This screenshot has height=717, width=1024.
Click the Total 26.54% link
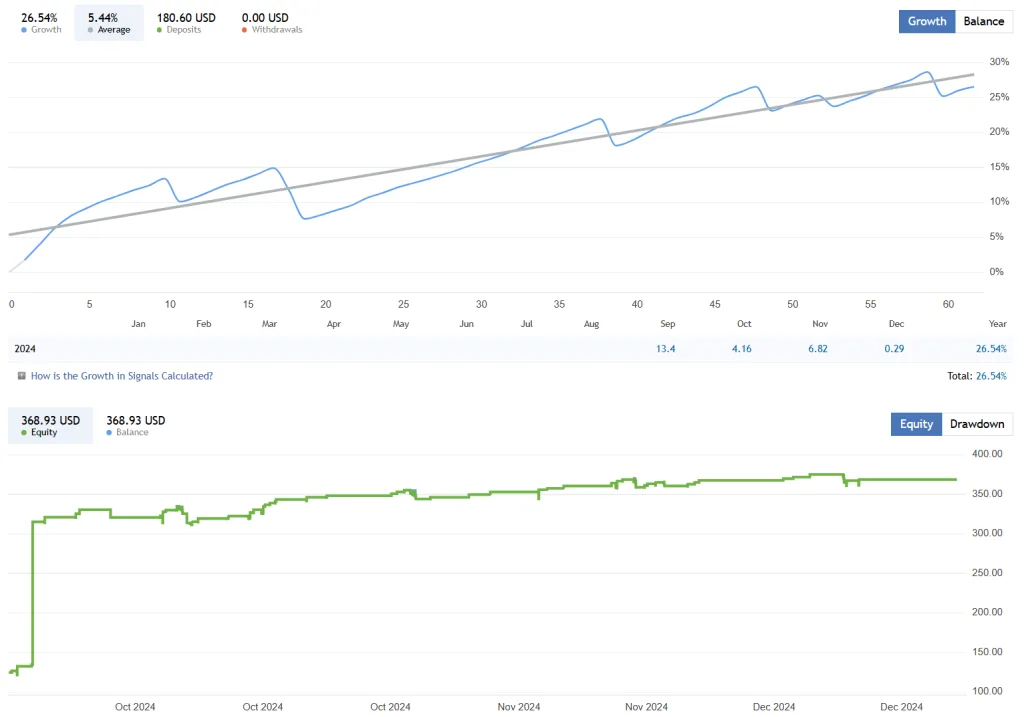[991, 375]
